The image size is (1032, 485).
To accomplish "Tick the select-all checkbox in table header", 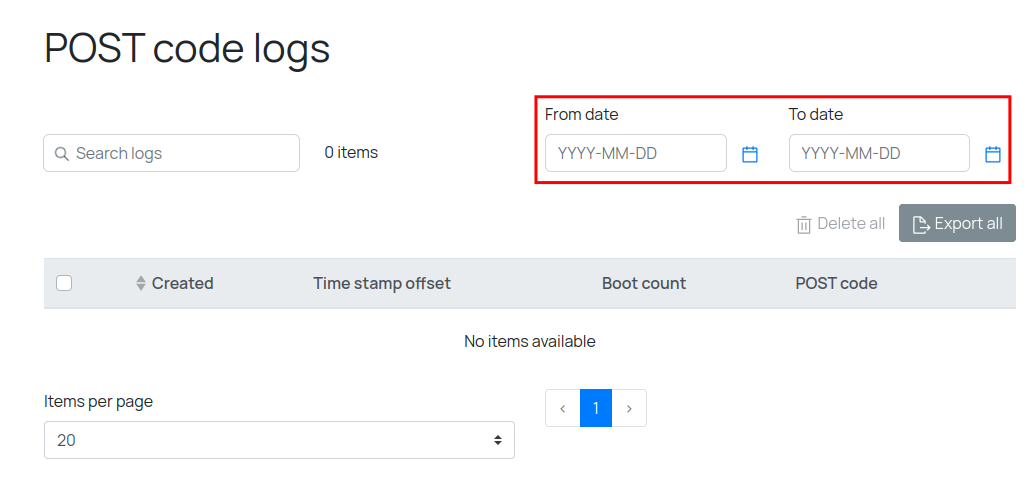I will tap(64, 283).
